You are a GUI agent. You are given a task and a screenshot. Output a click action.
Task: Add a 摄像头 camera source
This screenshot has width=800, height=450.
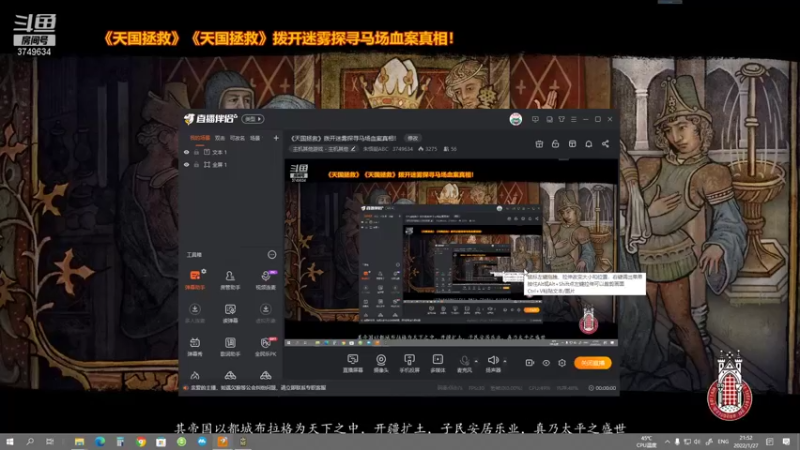pyautogui.click(x=381, y=363)
